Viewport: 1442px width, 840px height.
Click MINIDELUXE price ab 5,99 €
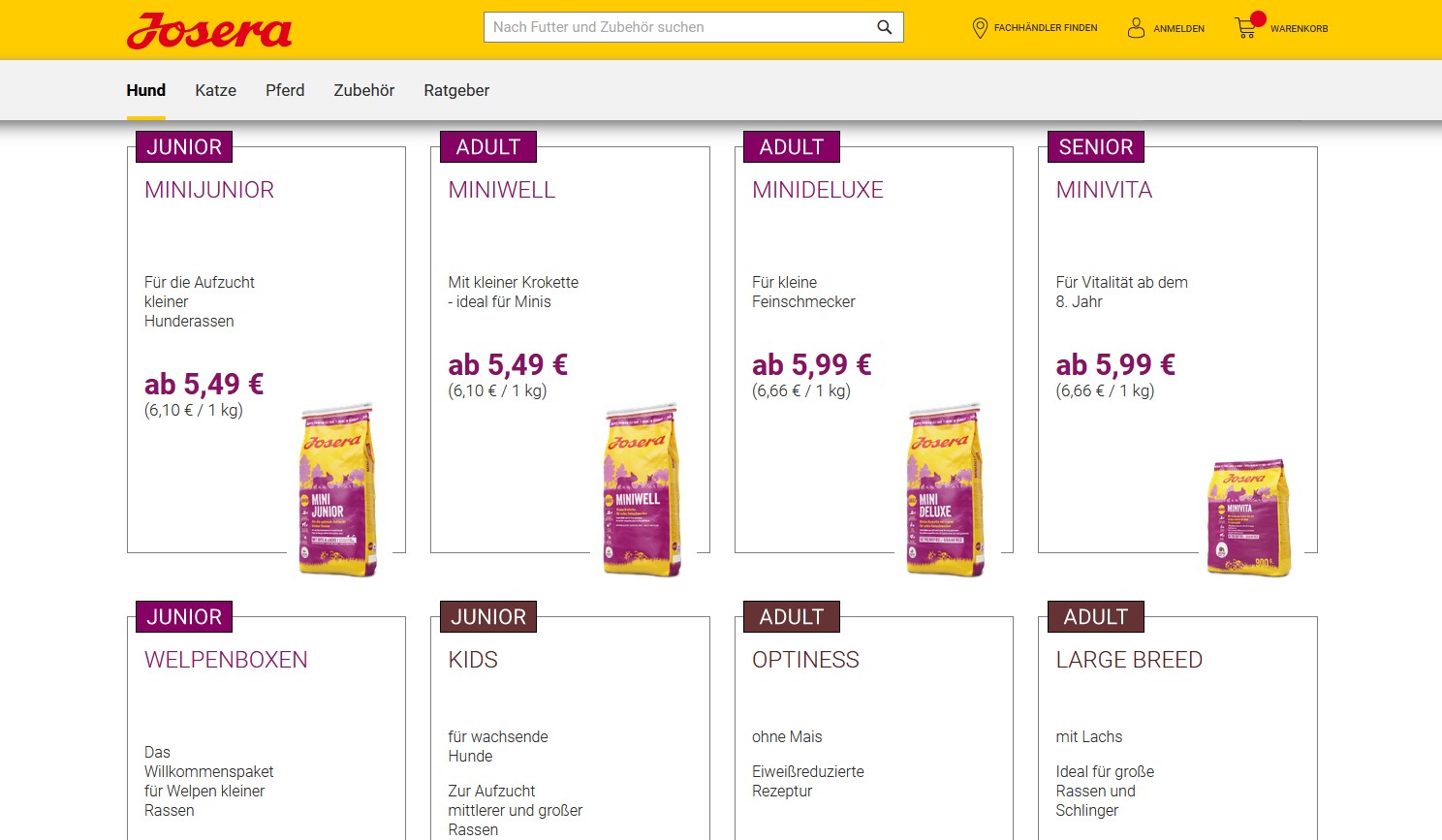click(812, 365)
